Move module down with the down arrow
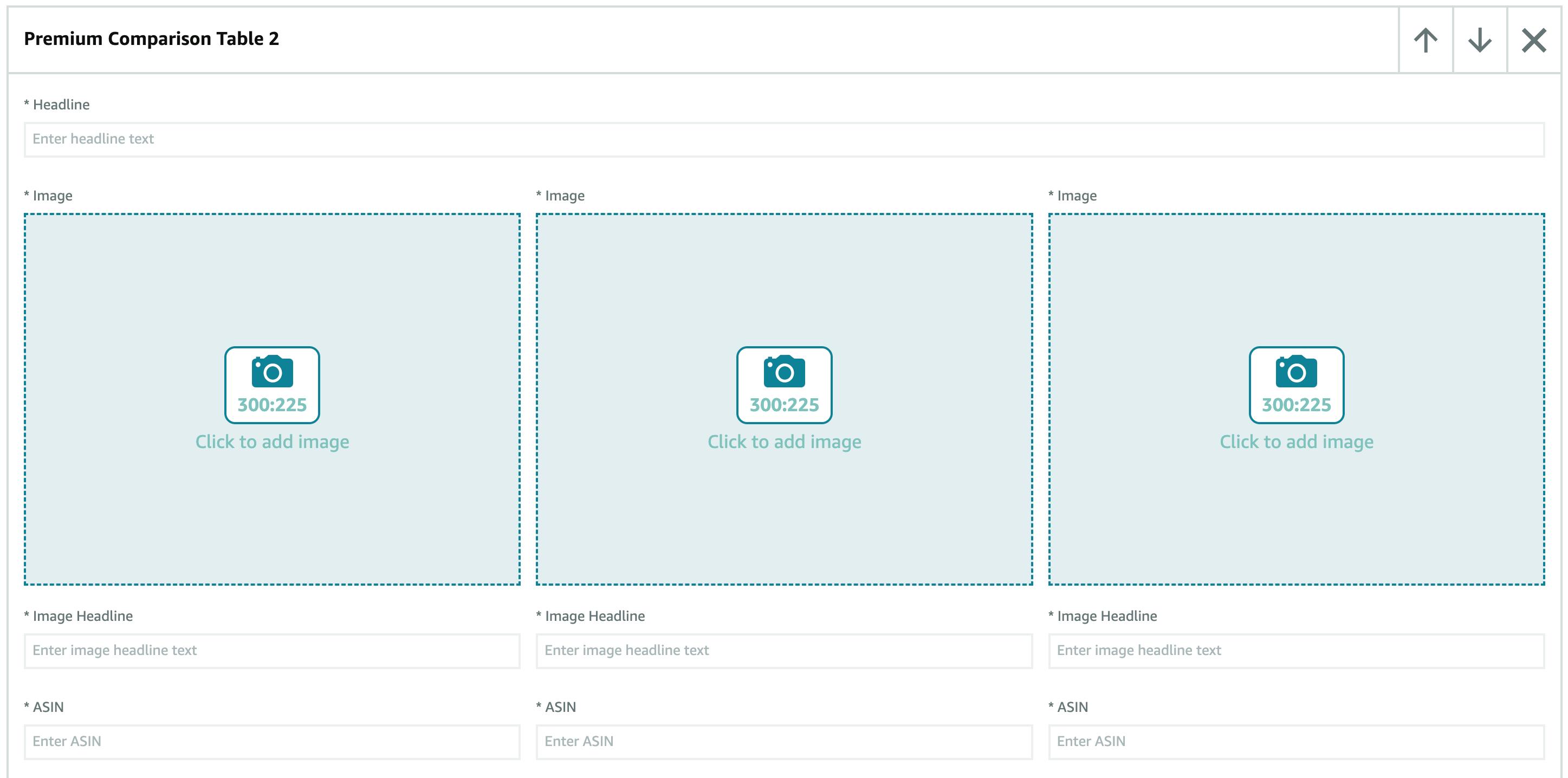The height and width of the screenshot is (778, 1568). pos(1479,40)
